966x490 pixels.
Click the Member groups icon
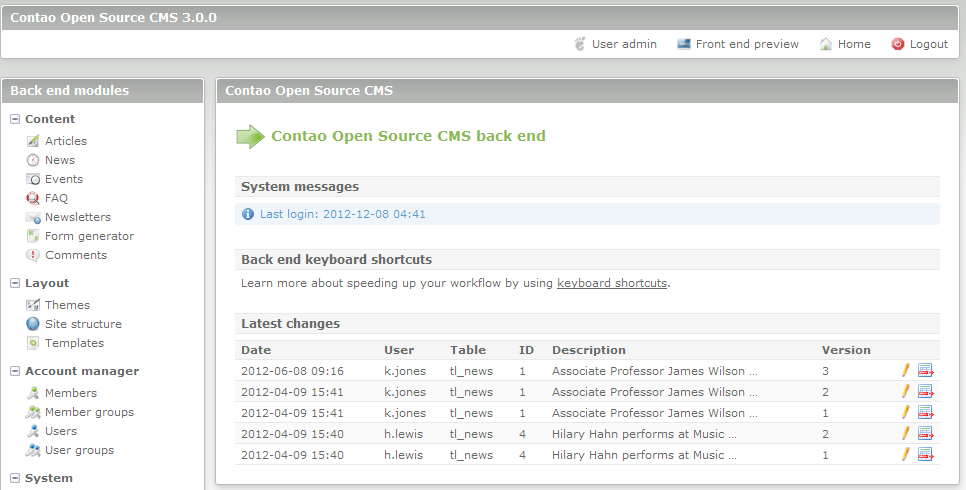click(x=34, y=412)
